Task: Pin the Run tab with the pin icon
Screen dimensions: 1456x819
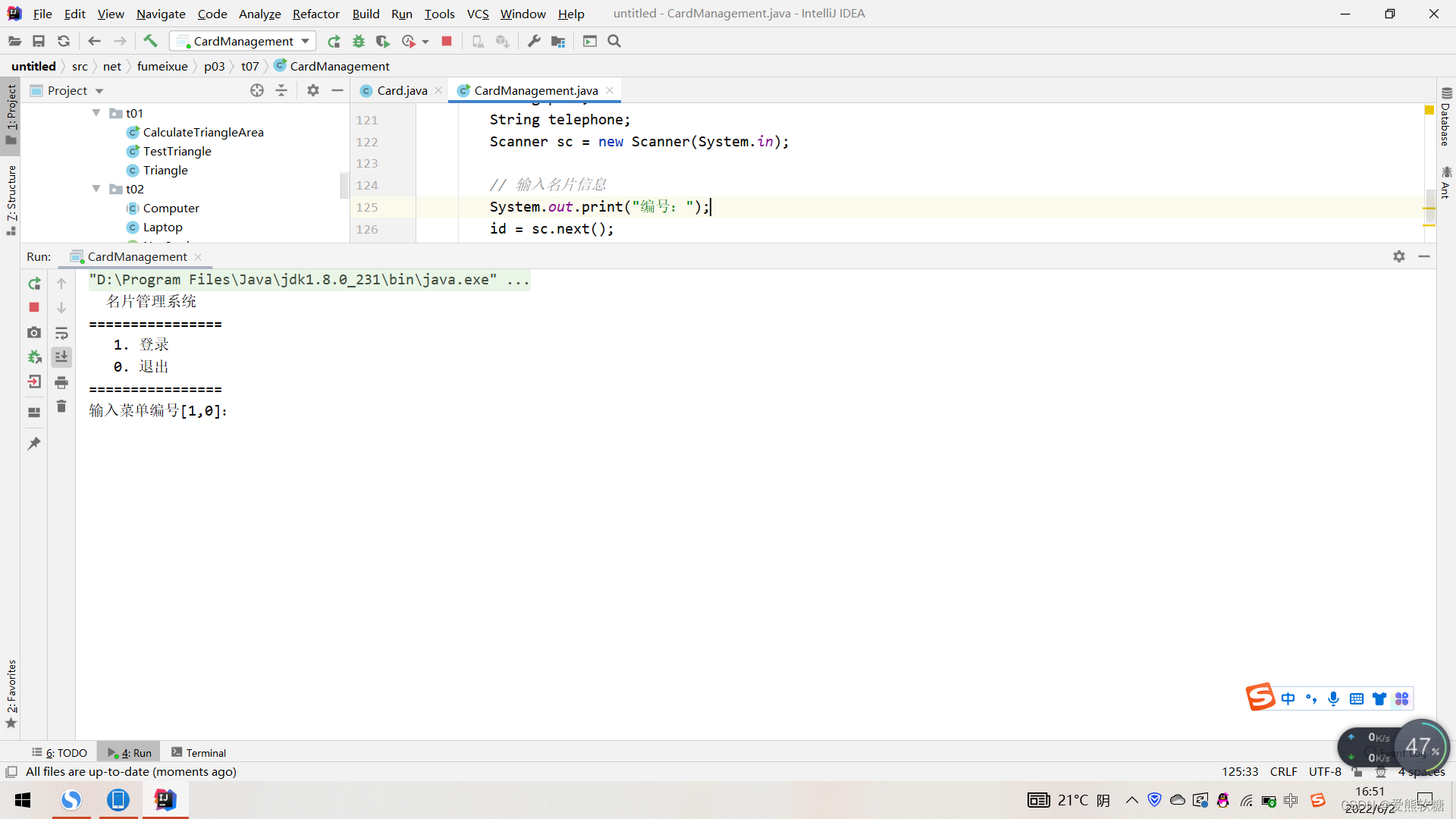Action: click(x=34, y=444)
